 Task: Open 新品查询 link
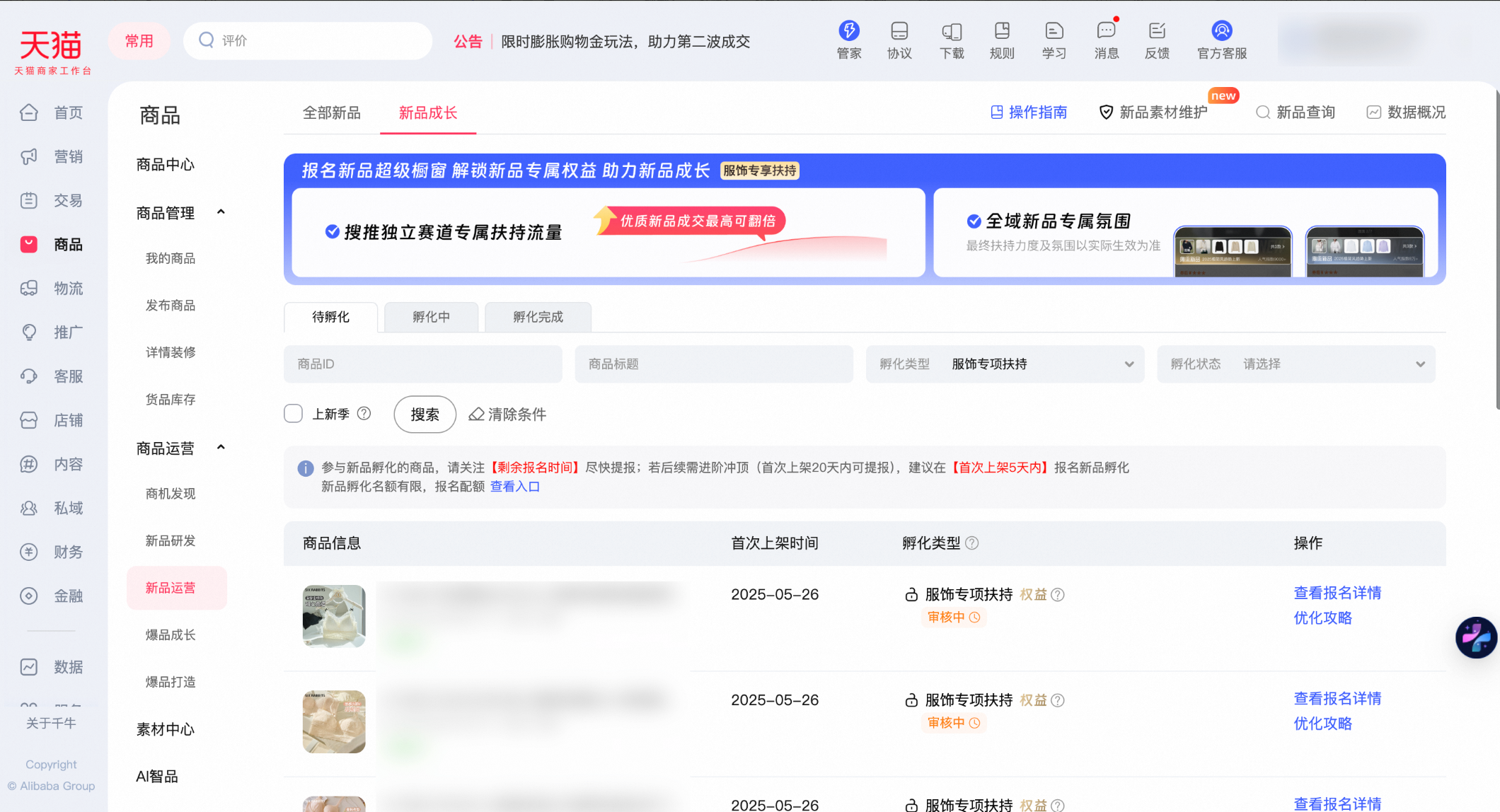pyautogui.click(x=1296, y=112)
